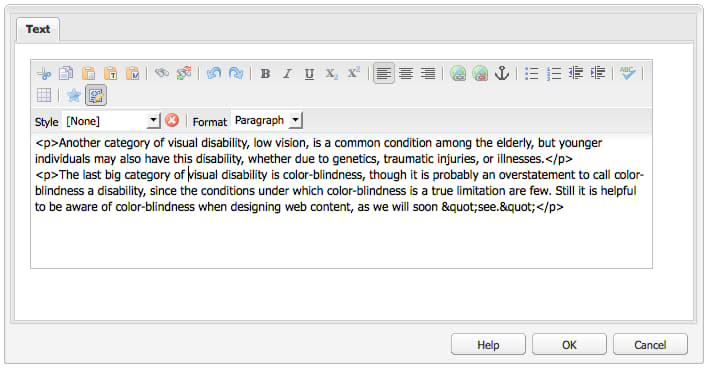Click the Find binoculars icon

click(x=162, y=73)
